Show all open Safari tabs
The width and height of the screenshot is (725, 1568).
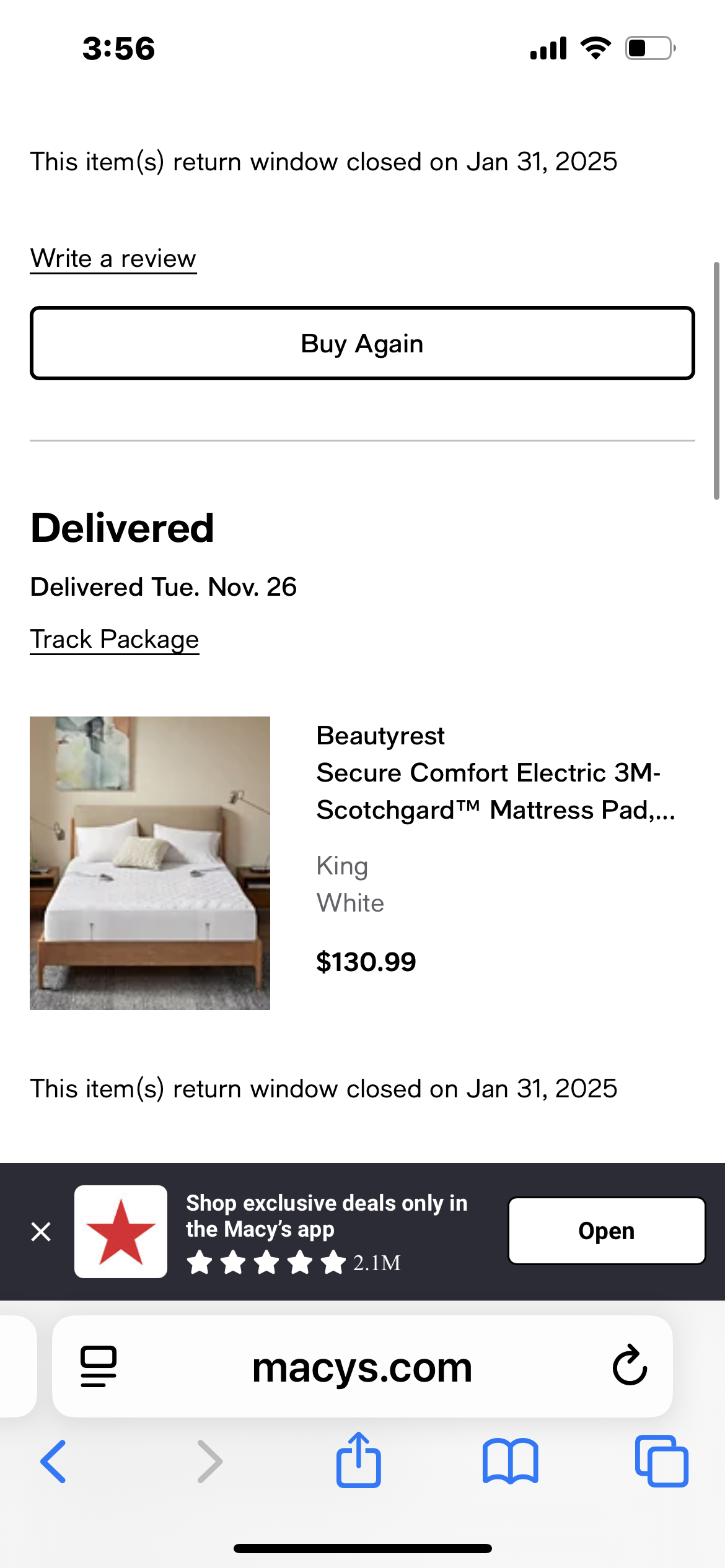pyautogui.click(x=662, y=1461)
